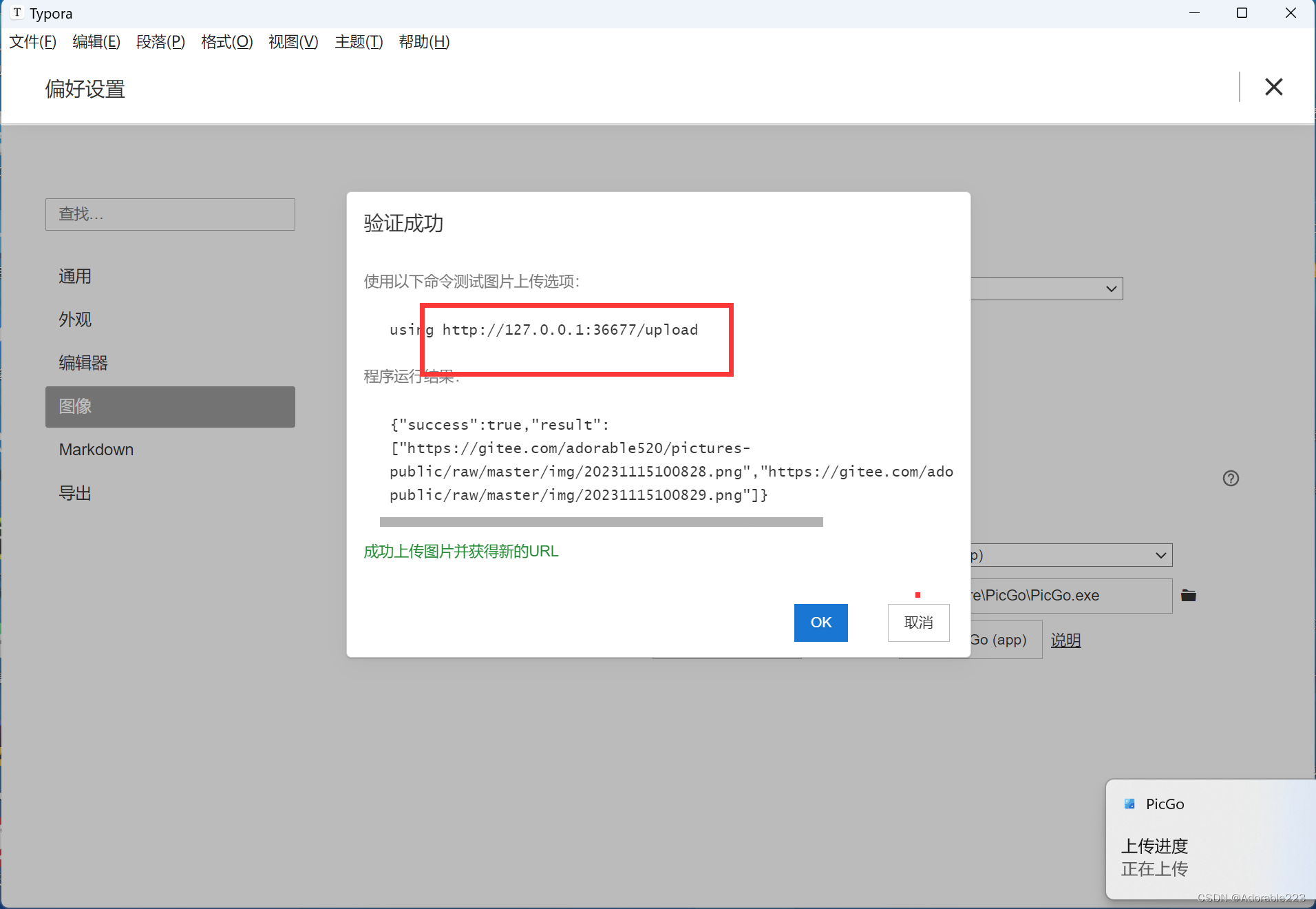Click the horizontal scrollbar under the result output
The image size is (1316, 909).
coord(601,522)
